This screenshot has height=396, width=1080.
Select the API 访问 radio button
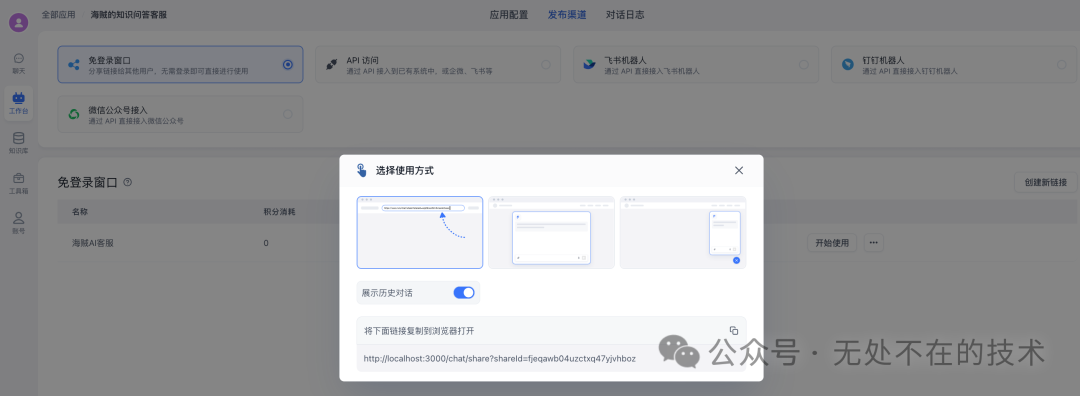(x=546, y=64)
